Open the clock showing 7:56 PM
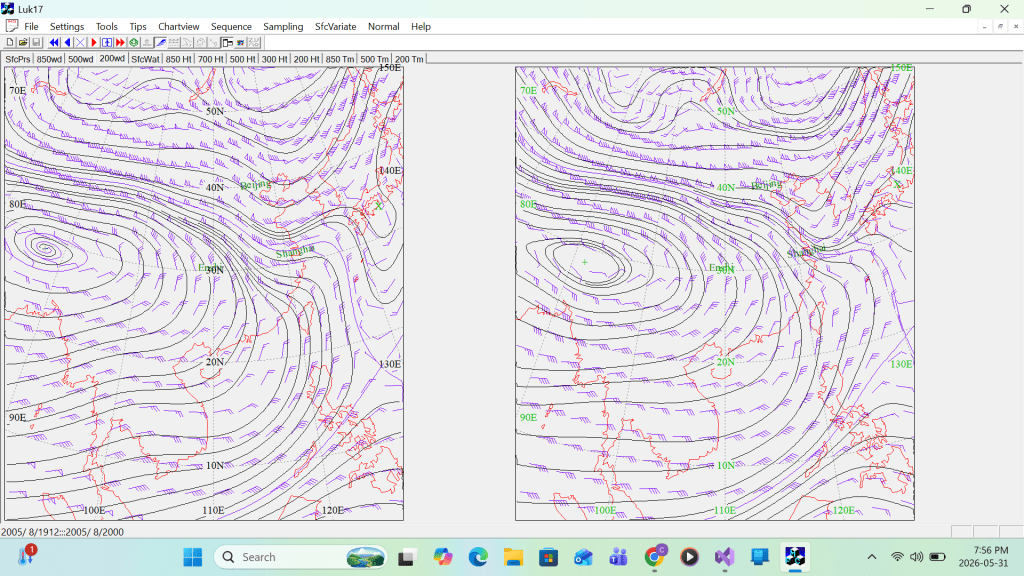Viewport: 1024px width, 576px height. pyautogui.click(x=984, y=557)
